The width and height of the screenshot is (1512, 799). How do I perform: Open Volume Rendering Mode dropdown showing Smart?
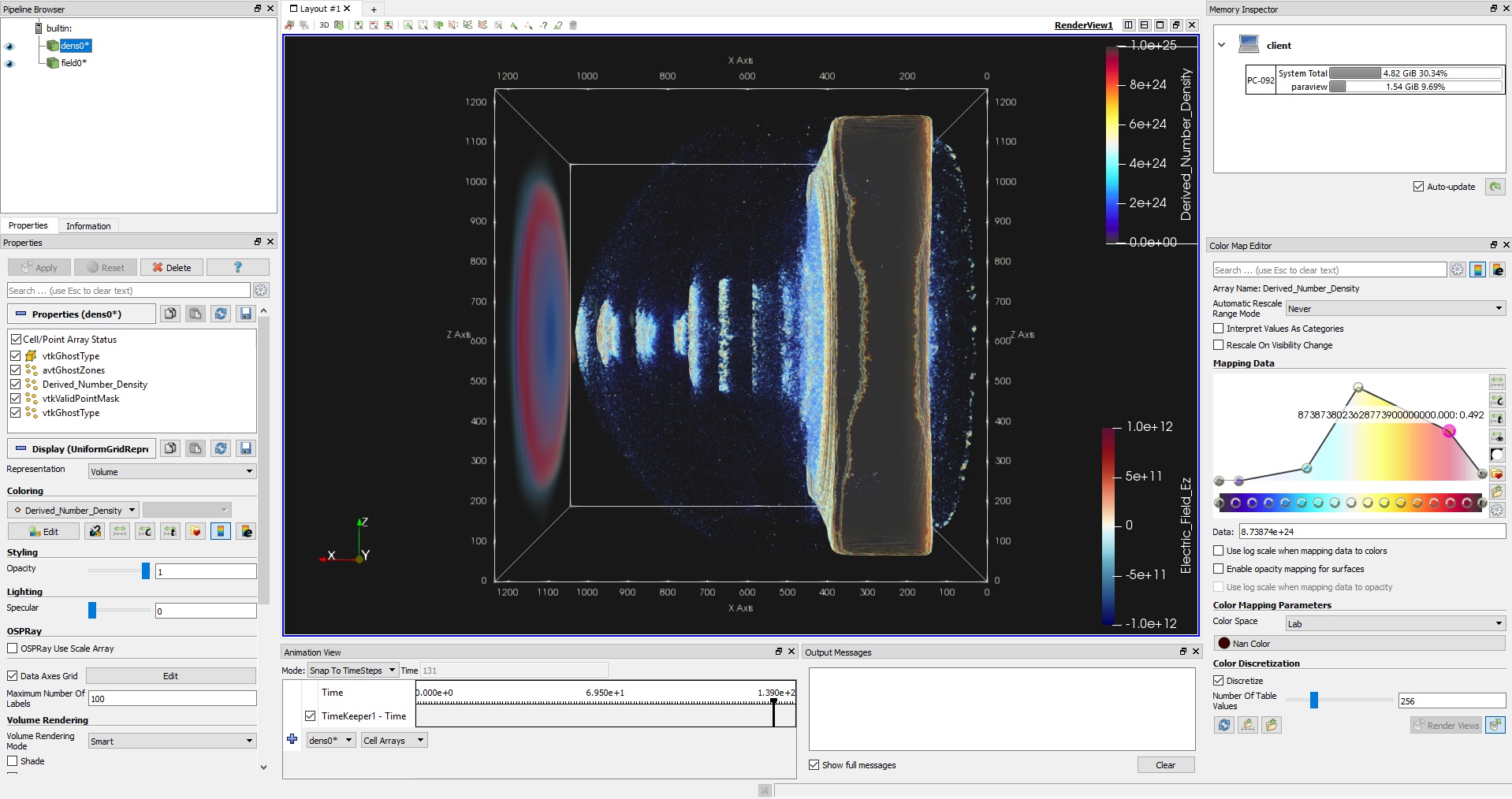coord(172,741)
